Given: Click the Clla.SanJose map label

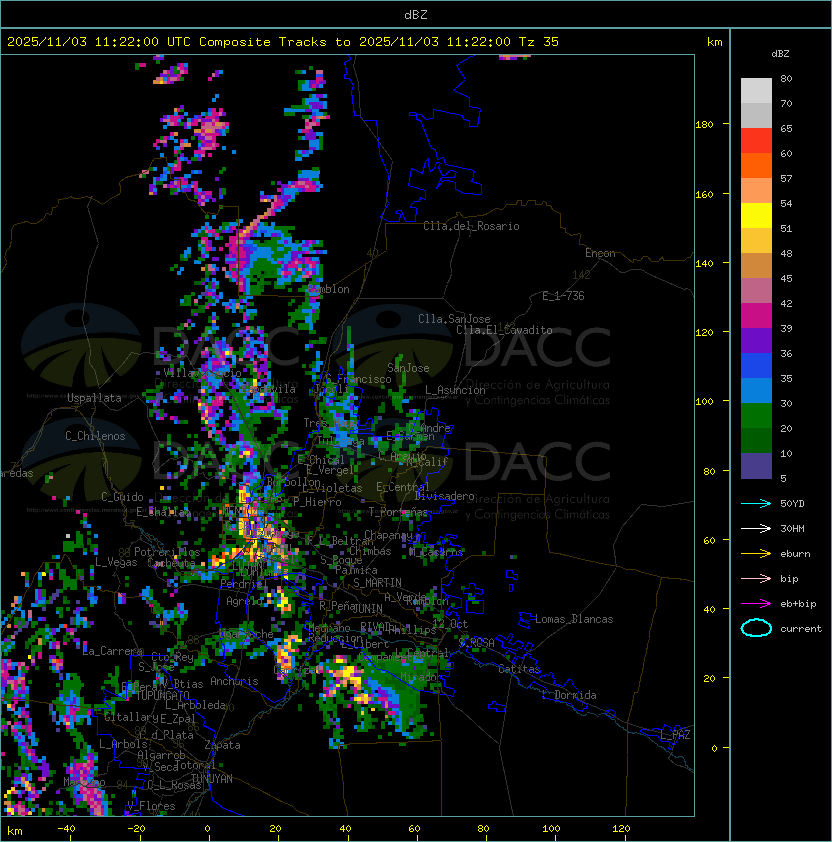Looking at the screenshot, I should pyautogui.click(x=454, y=319).
